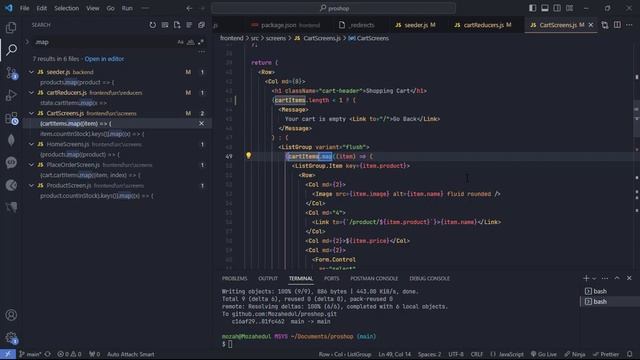Click Ln 49, Col 14 indicator
This screenshot has height=360, width=640.
[x=394, y=354]
